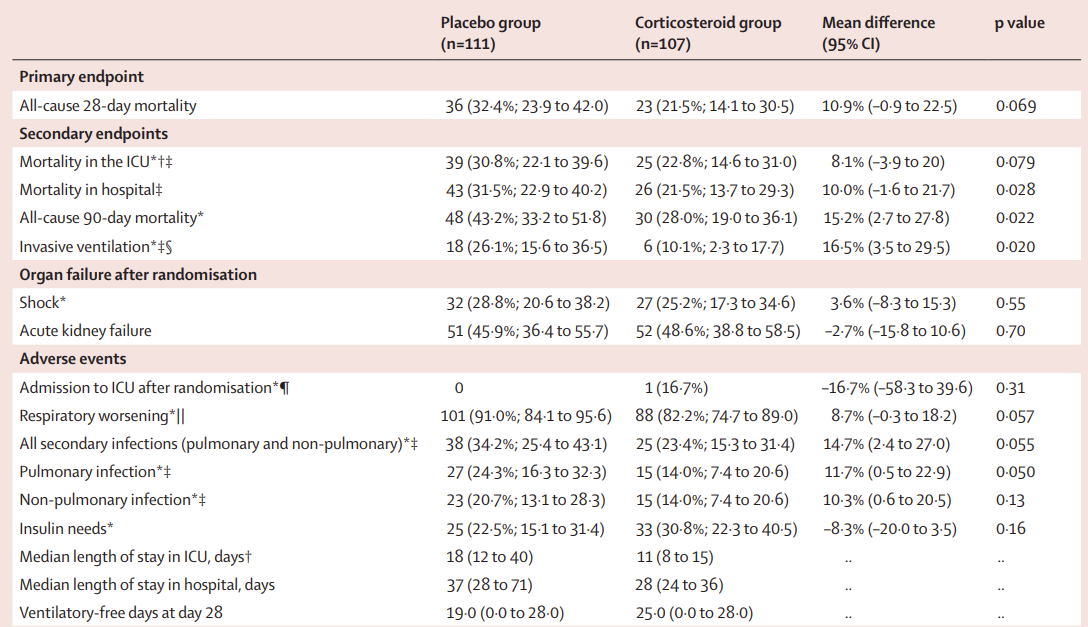Select the 'Mean difference (95% CI)' header
This screenshot has height=627, width=1088.
point(878,33)
